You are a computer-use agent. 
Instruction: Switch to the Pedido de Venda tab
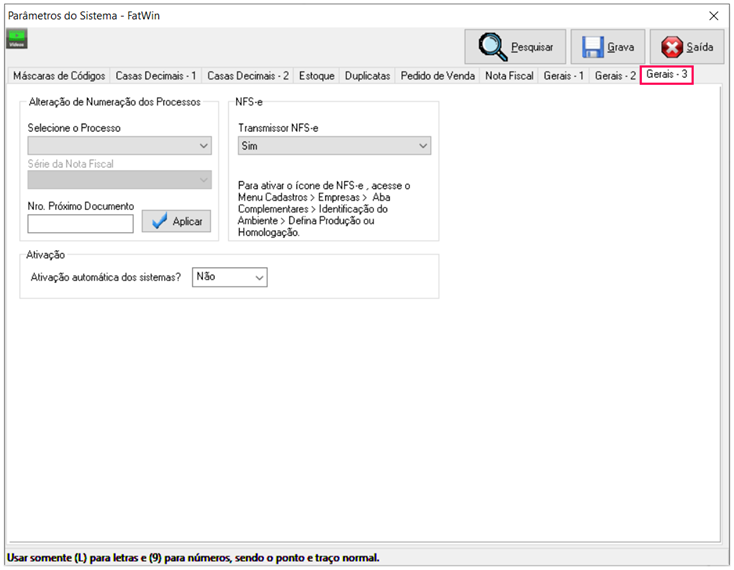click(x=437, y=76)
